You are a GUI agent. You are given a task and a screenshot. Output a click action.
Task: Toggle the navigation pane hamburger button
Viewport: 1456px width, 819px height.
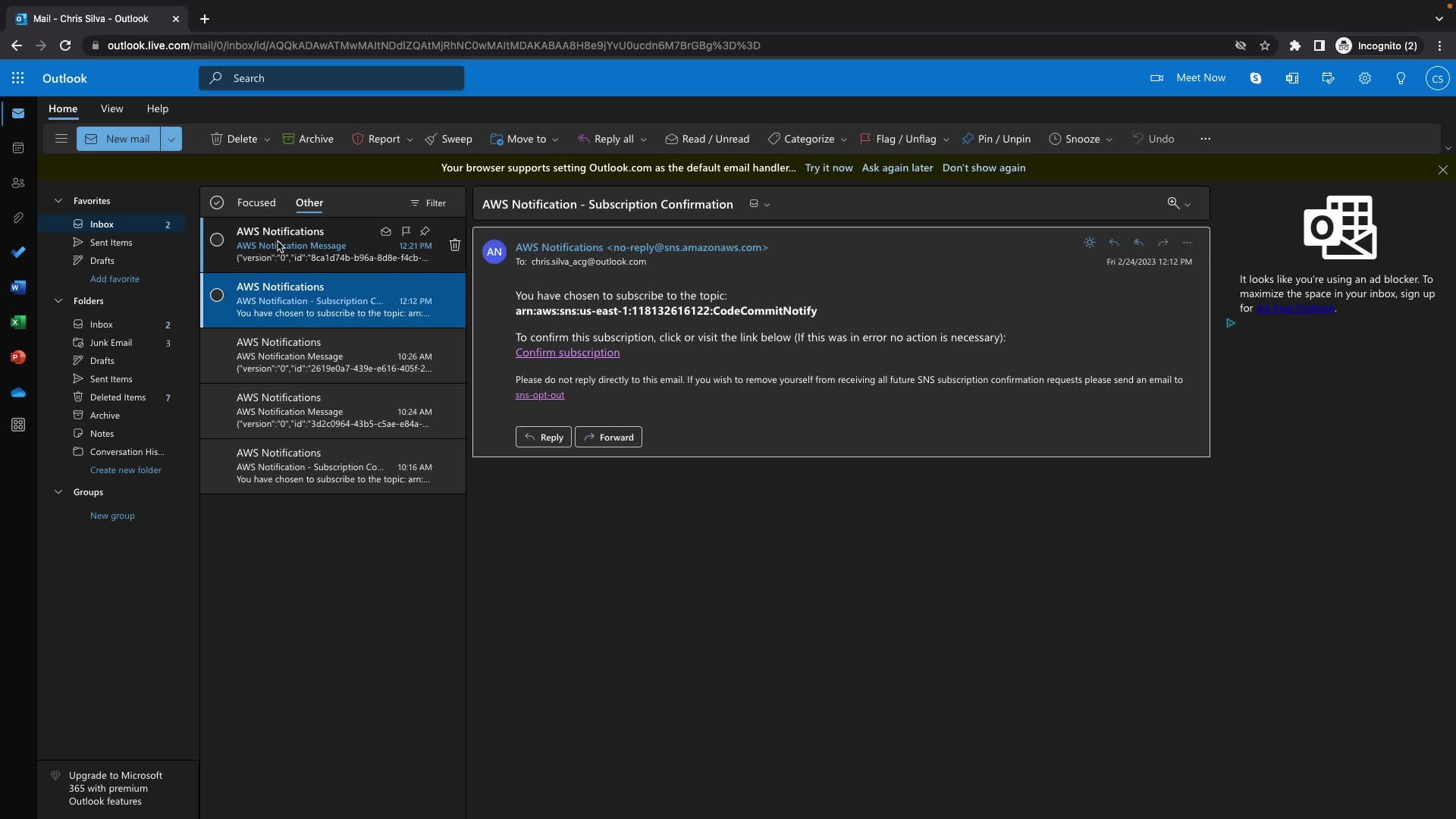point(61,139)
